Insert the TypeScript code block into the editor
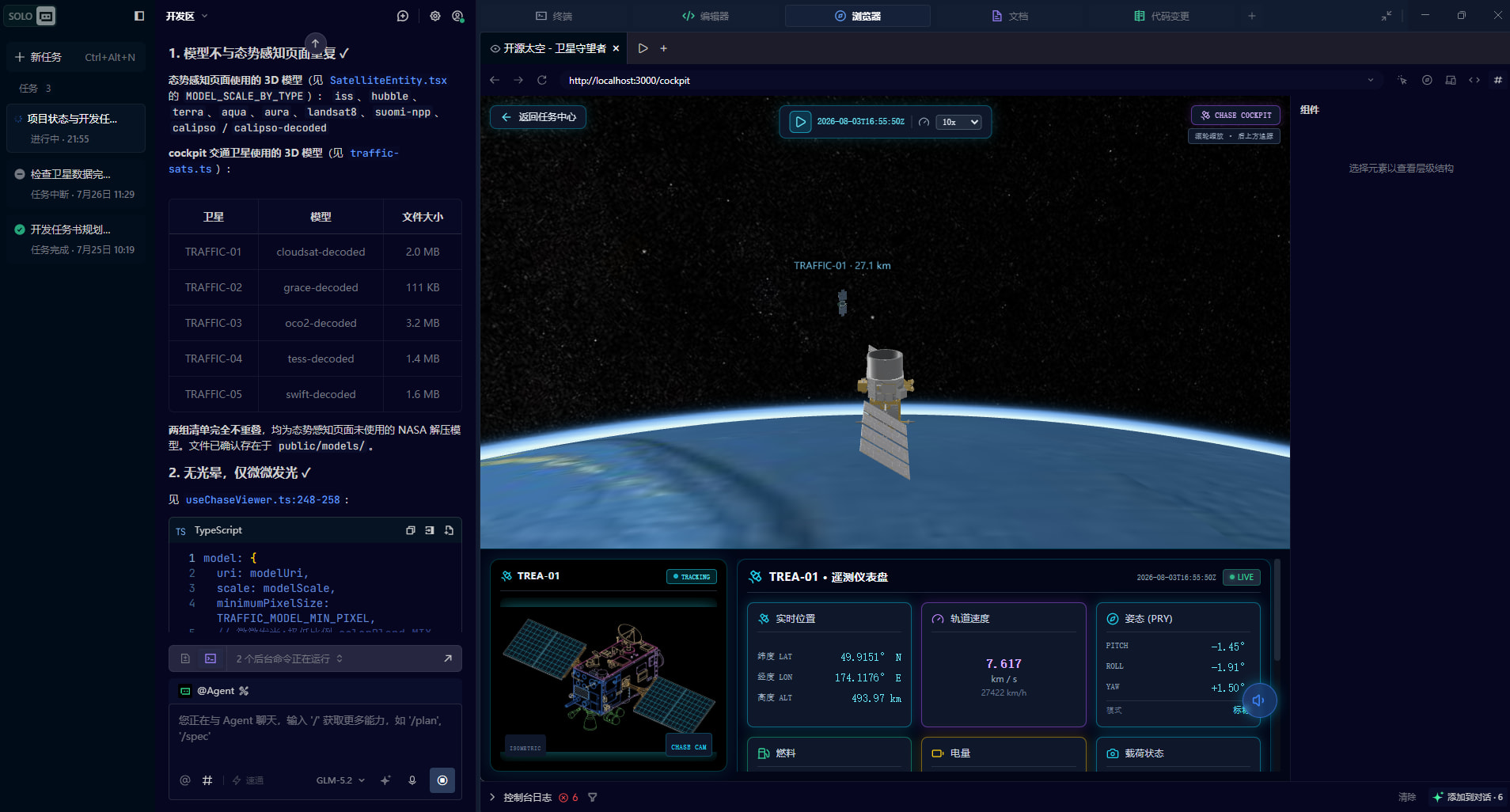The height and width of the screenshot is (812, 1510). (430, 530)
